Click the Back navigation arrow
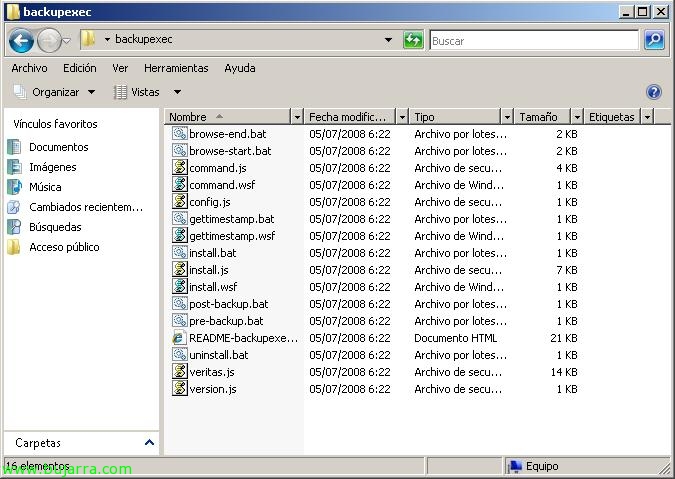The width and height of the screenshot is (675, 479). coord(21,41)
